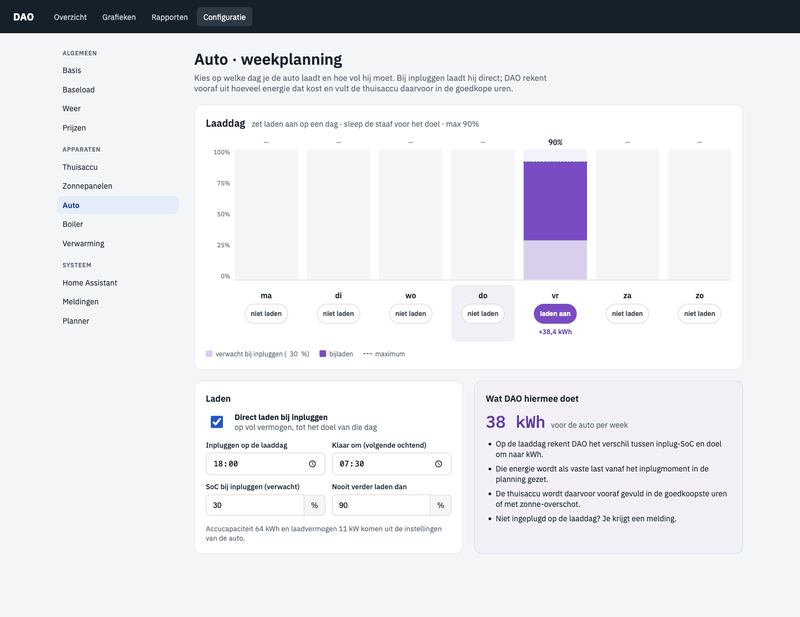Image resolution: width=800 pixels, height=617 pixels.
Task: Click the 18:00 plug-in time field
Action: 265,464
